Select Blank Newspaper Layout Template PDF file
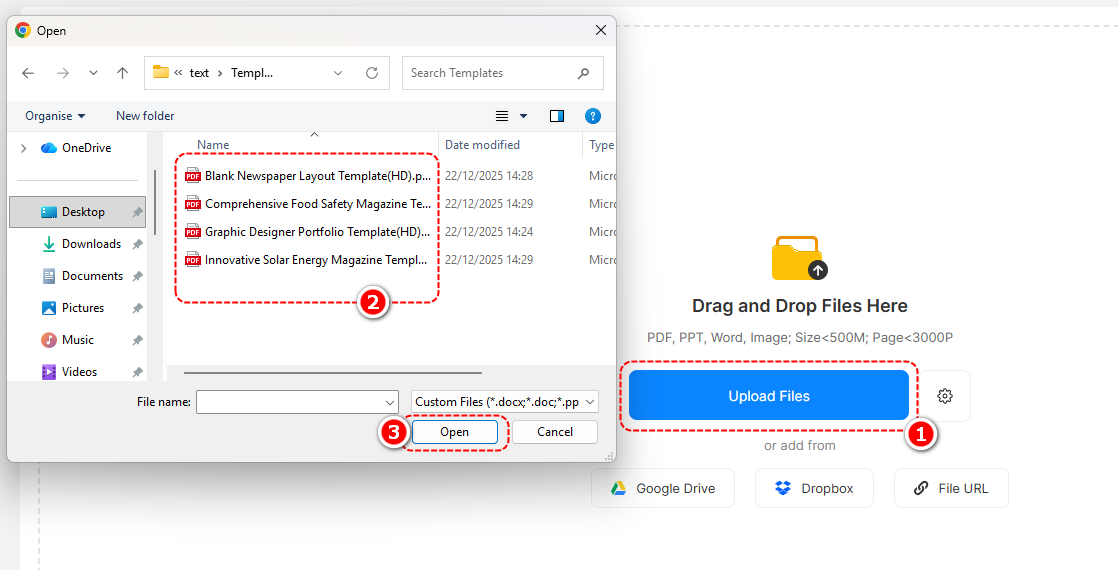The width and height of the screenshot is (1118, 570). coord(308,175)
